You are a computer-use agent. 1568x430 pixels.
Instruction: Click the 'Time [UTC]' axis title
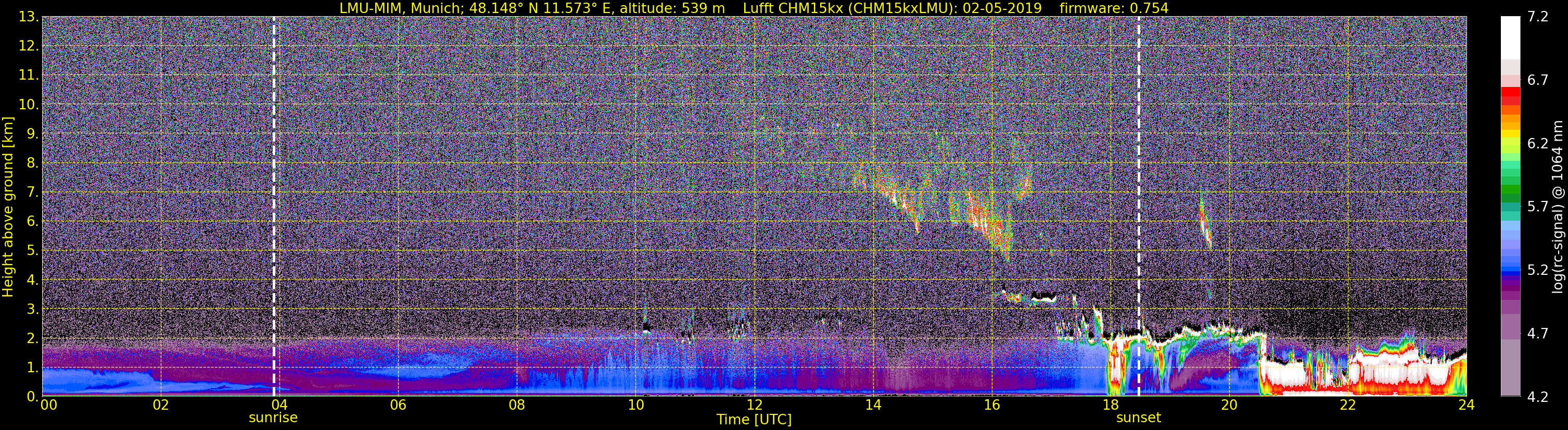(754, 420)
